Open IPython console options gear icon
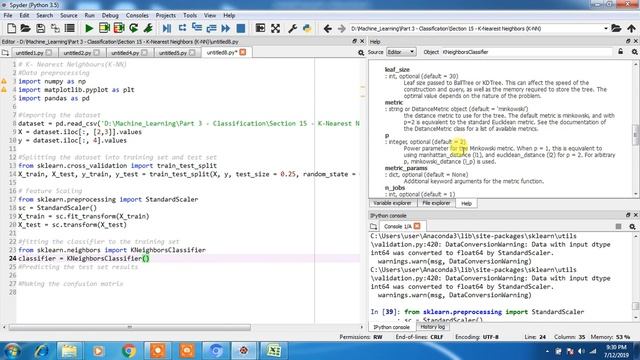Viewport: 640px width, 360px height. 632,226
